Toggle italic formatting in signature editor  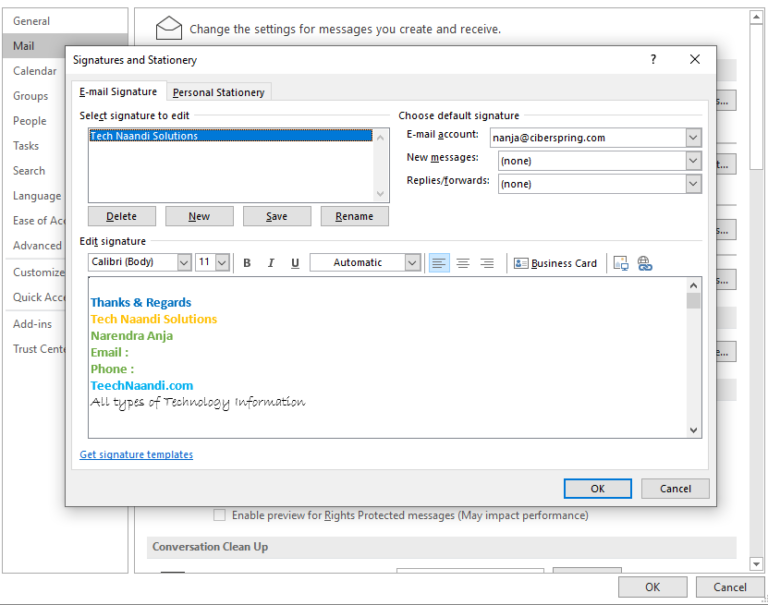point(271,263)
